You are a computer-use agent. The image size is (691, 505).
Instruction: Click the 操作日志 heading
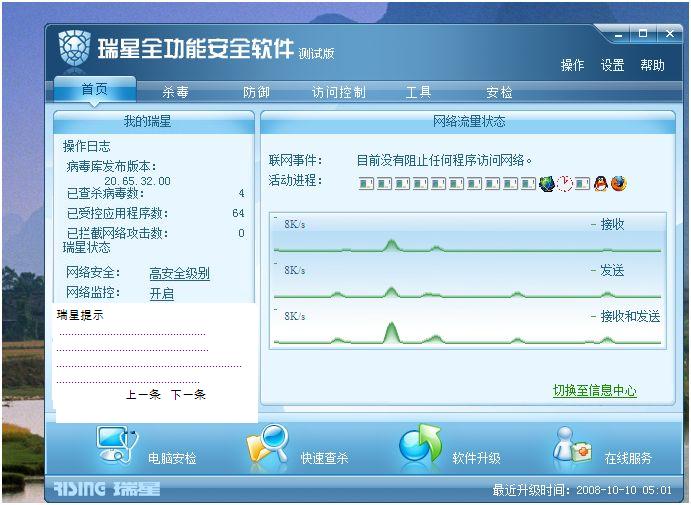pyautogui.click(x=86, y=146)
